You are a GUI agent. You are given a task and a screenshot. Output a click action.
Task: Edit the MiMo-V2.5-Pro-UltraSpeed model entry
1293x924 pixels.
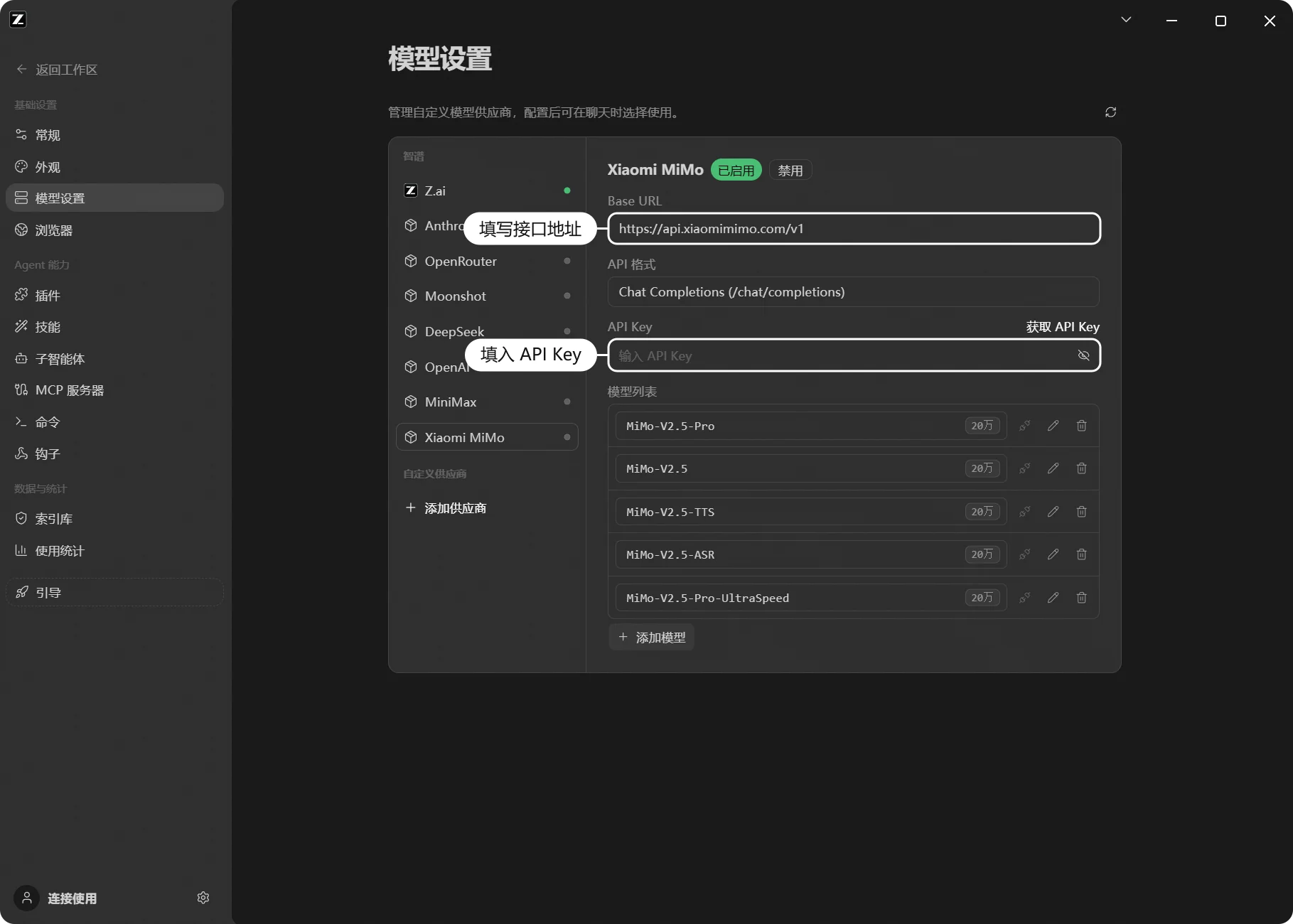click(x=1053, y=598)
